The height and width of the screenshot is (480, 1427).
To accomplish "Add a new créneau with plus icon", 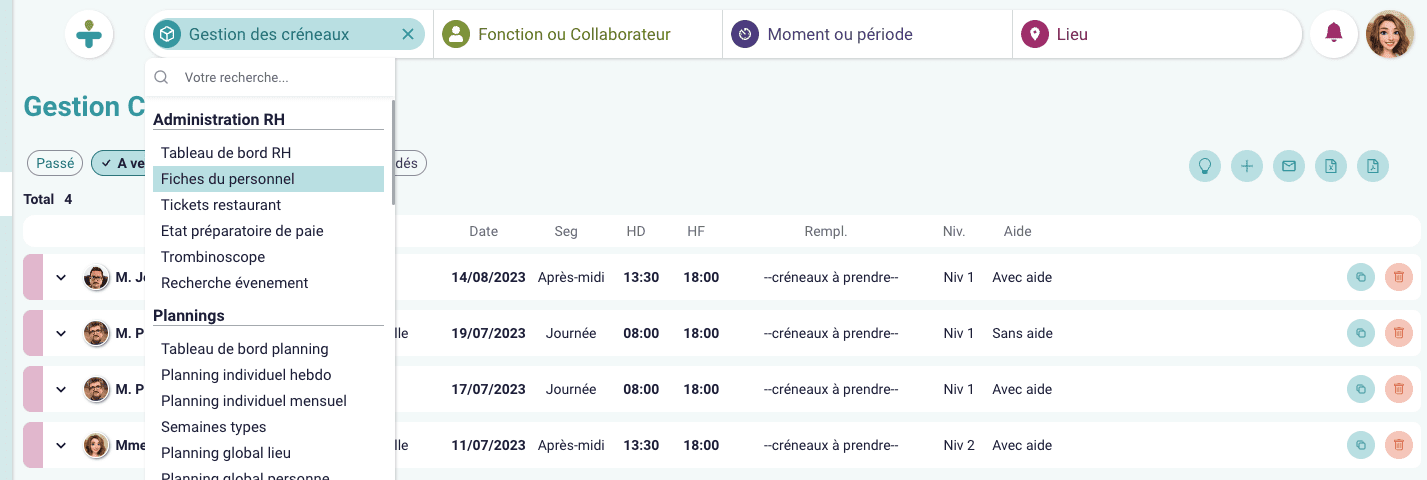I will point(1247,166).
